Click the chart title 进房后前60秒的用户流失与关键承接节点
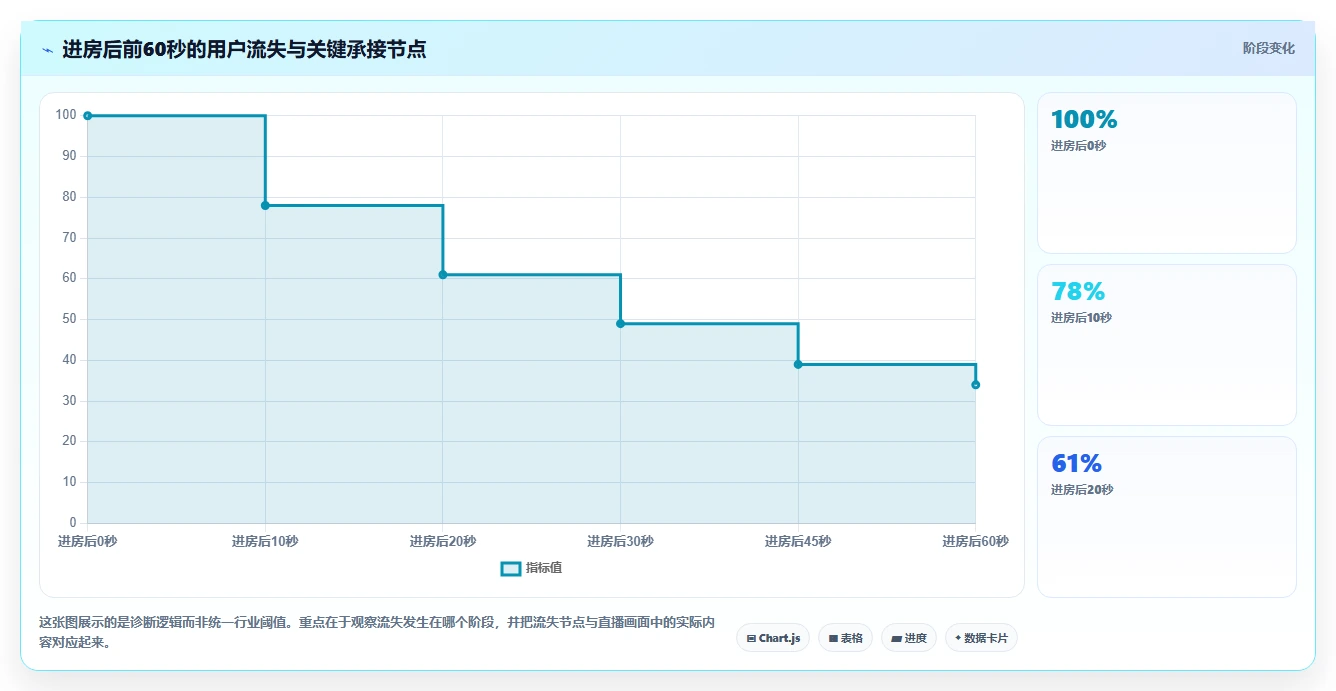The height and width of the screenshot is (691, 1336). (244, 50)
